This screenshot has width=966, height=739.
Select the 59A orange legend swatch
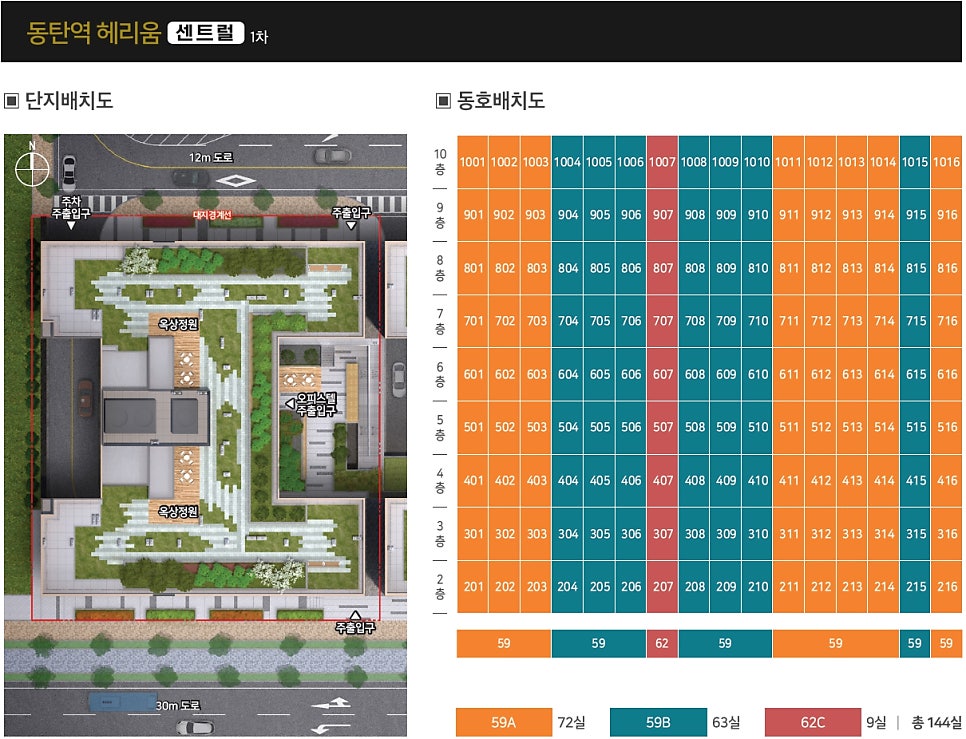pyautogui.click(x=504, y=722)
